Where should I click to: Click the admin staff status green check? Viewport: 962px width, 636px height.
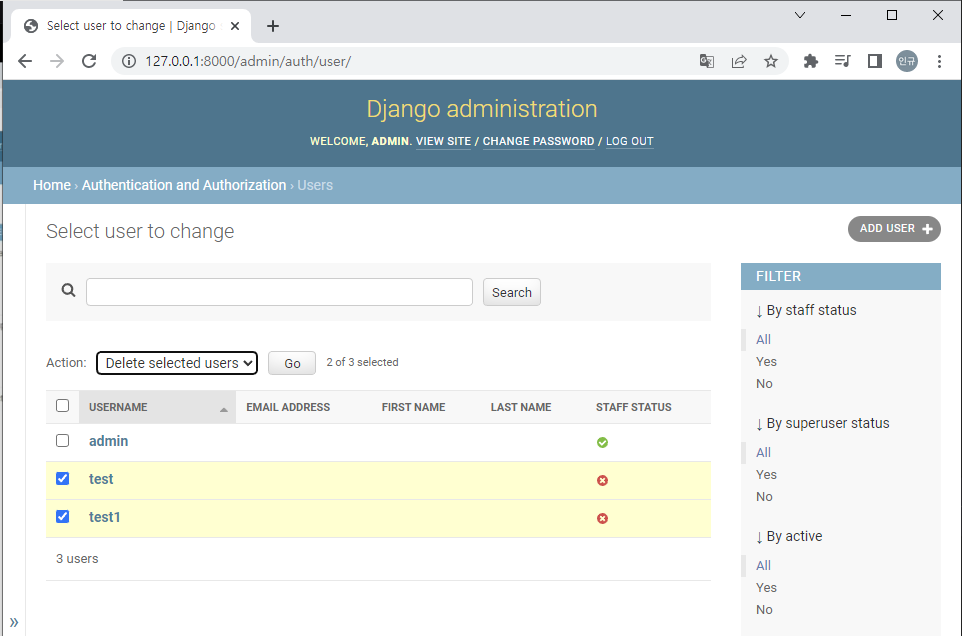tap(602, 442)
